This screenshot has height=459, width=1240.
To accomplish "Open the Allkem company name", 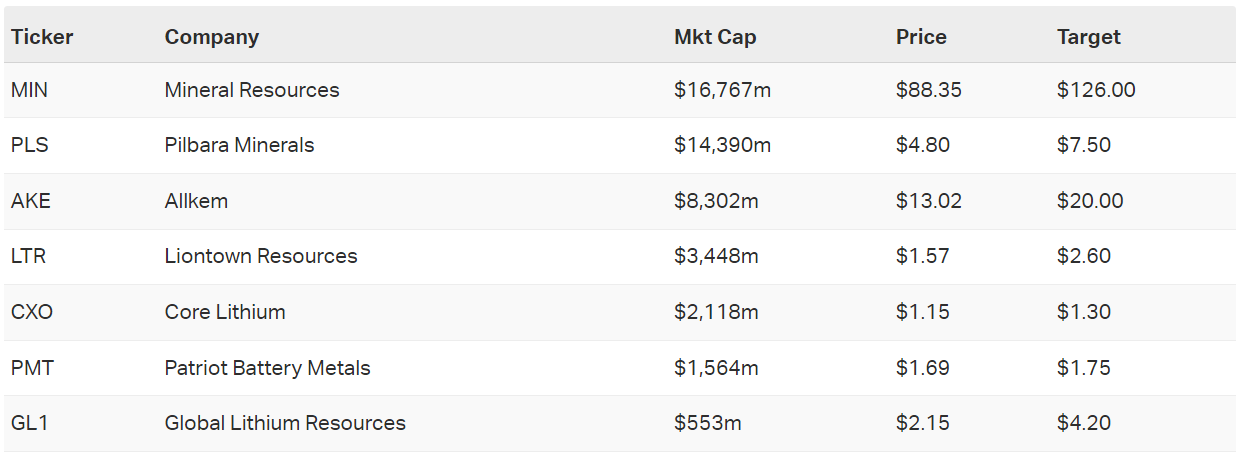I will 196,201.
